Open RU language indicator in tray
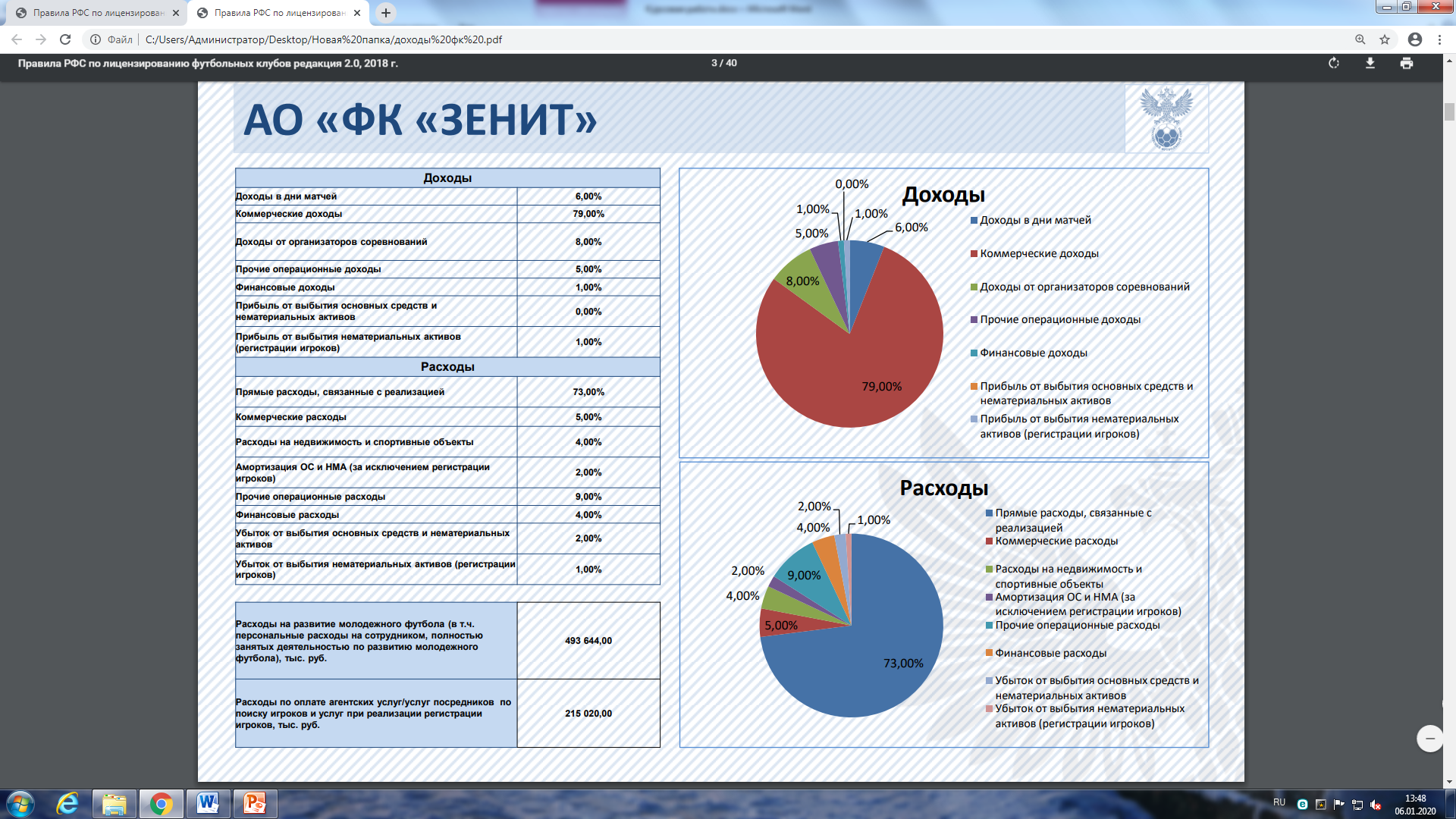 (x=1279, y=802)
